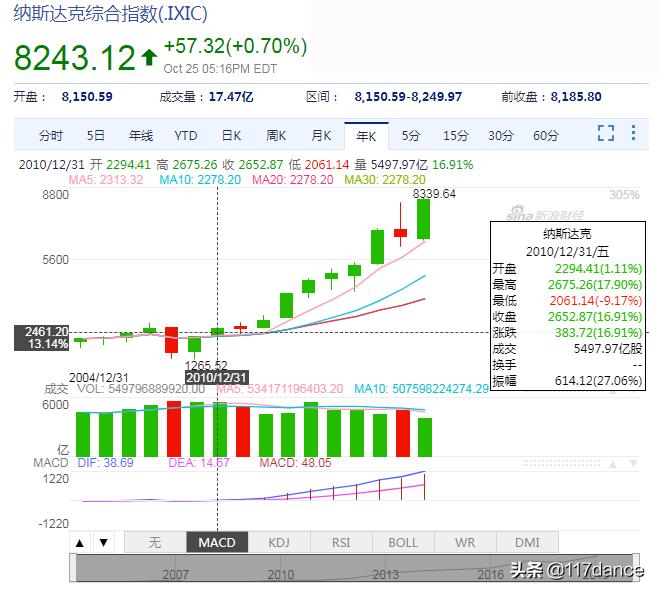
Task: Click the down arrow indicator button
Action: click(x=103, y=543)
